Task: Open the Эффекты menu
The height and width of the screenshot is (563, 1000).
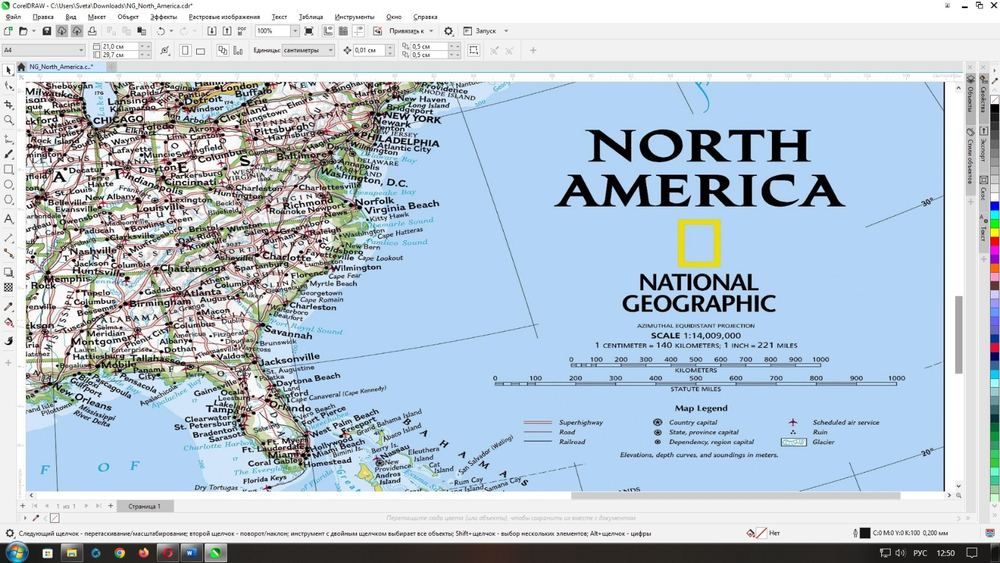Action: click(x=164, y=17)
